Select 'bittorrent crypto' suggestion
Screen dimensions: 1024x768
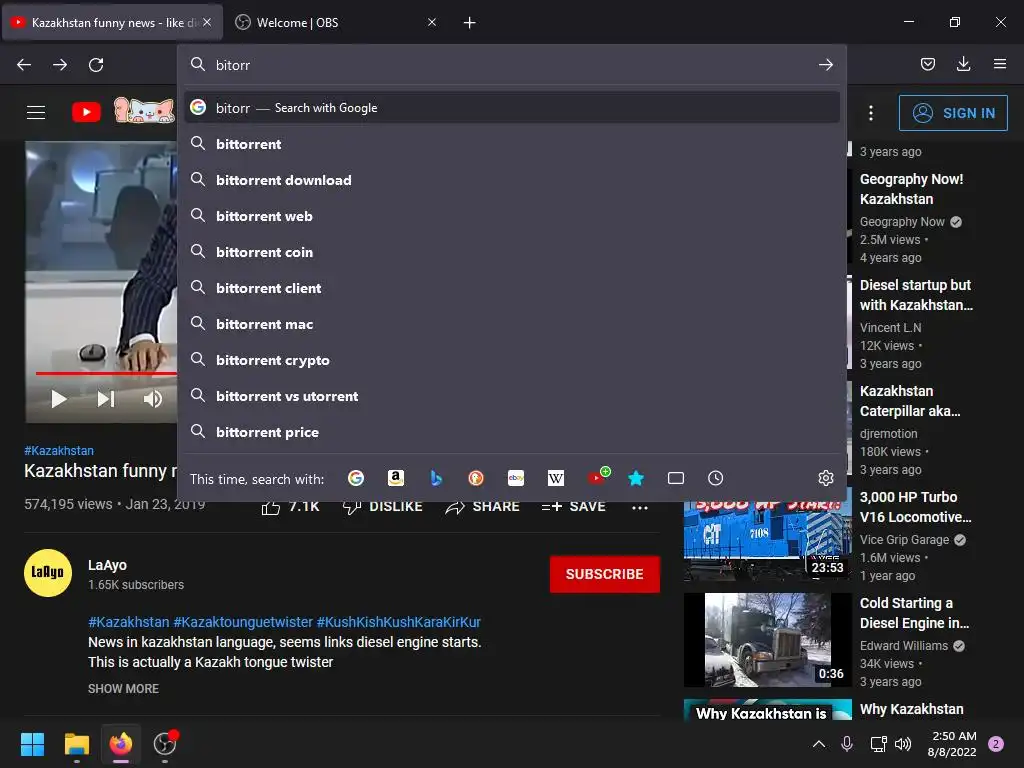pos(512,360)
